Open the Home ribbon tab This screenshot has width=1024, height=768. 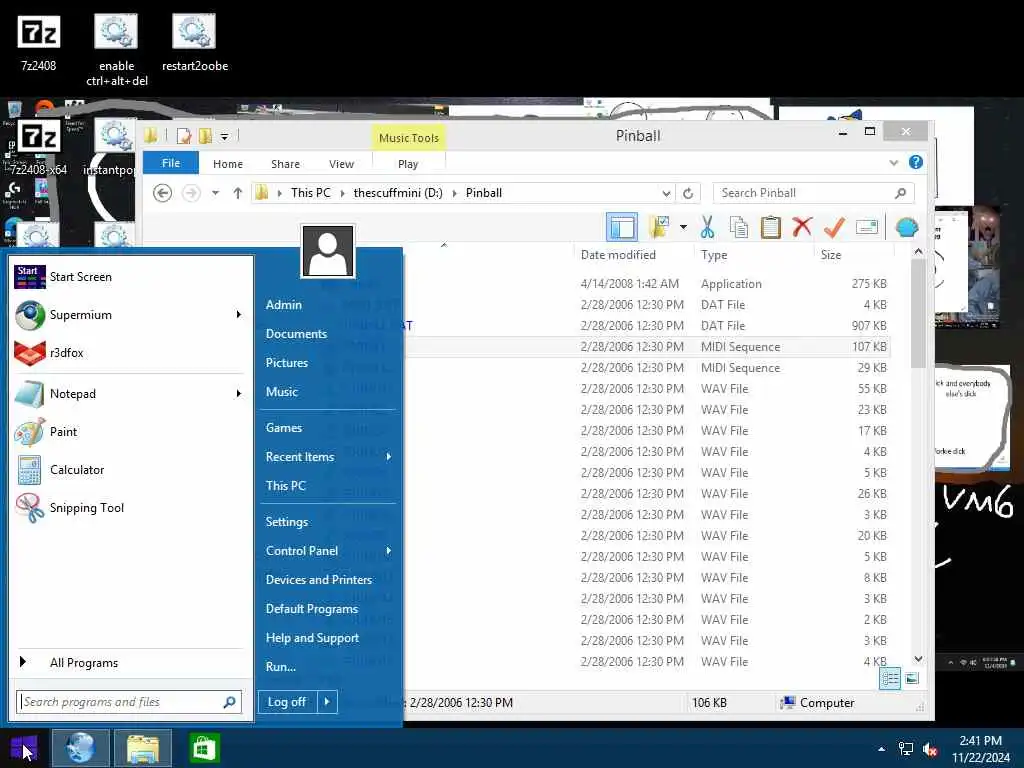(x=228, y=164)
